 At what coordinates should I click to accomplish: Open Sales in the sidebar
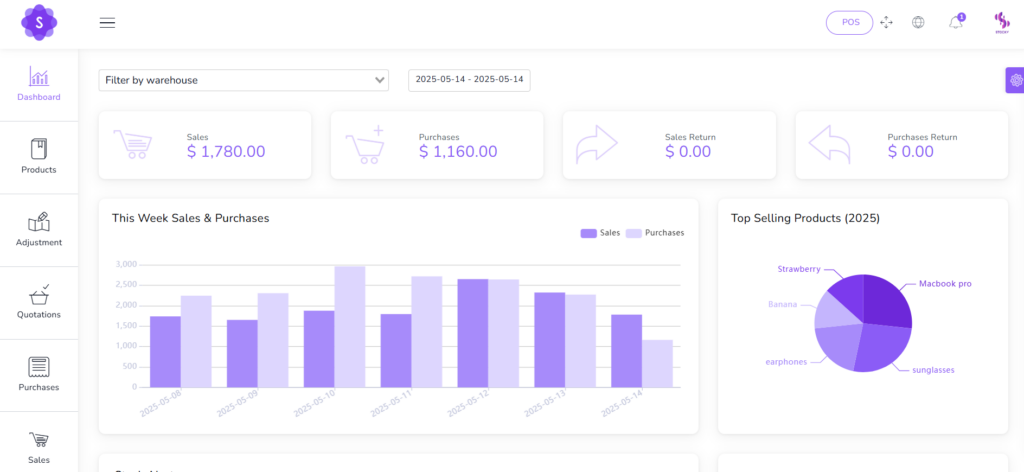(39, 447)
